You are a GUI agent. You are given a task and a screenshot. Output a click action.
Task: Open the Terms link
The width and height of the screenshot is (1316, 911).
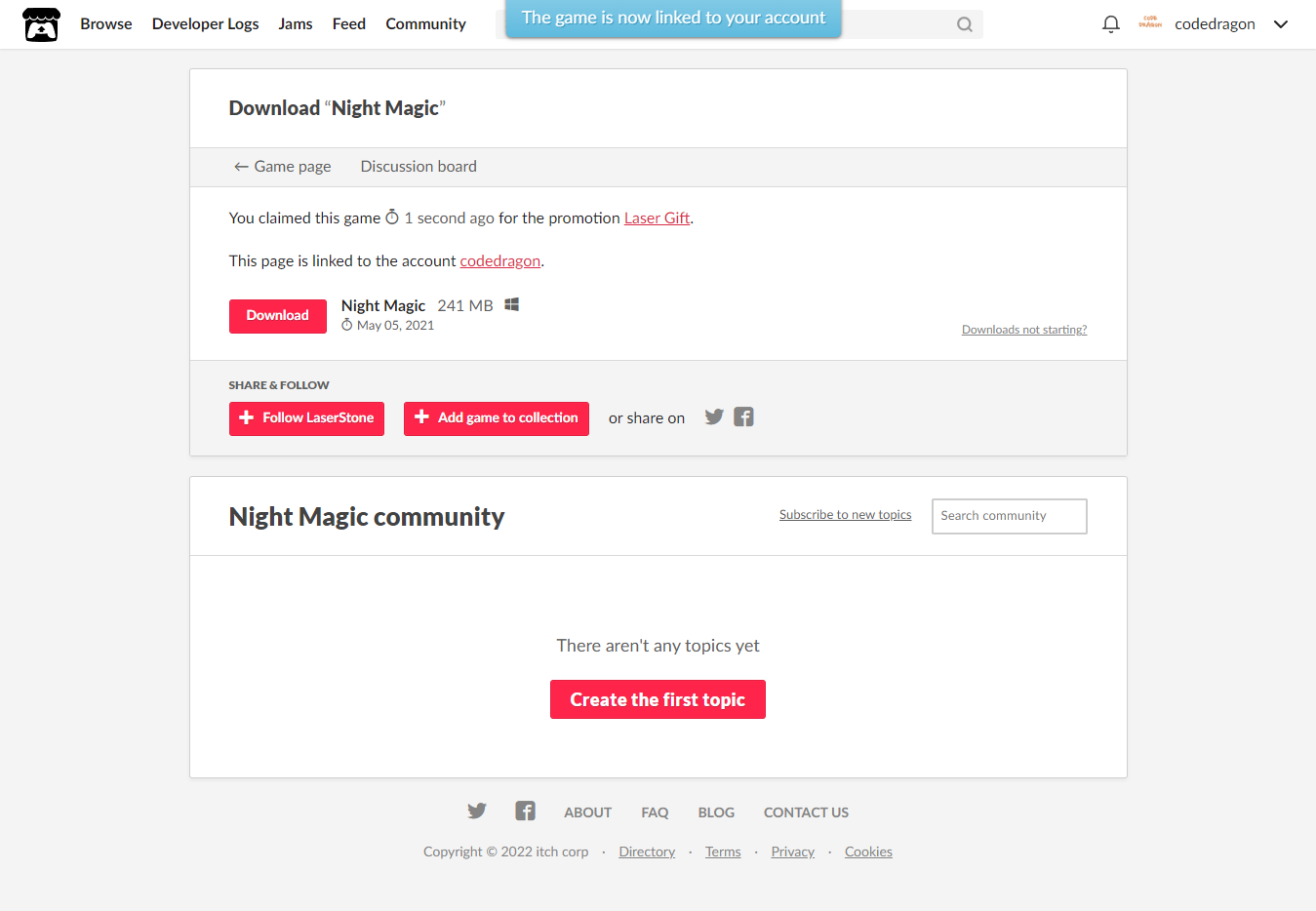pyautogui.click(x=723, y=852)
